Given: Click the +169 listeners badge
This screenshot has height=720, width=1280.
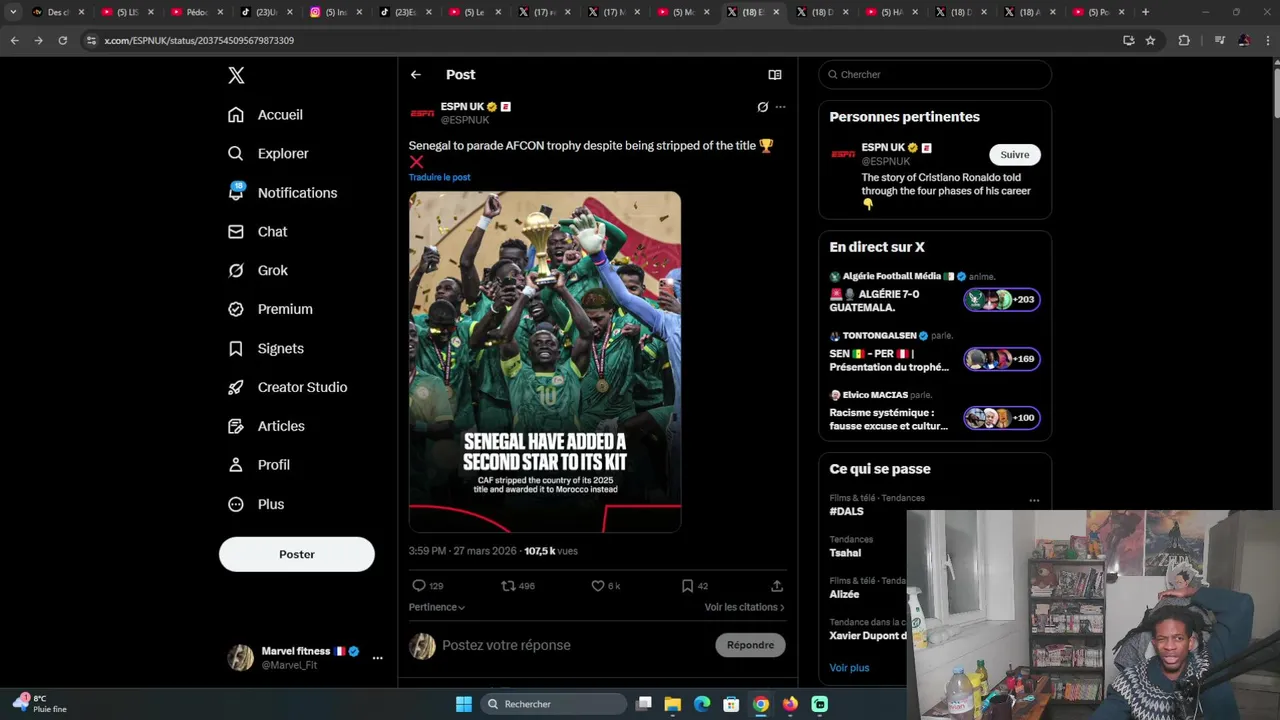Looking at the screenshot, I should 1002,359.
